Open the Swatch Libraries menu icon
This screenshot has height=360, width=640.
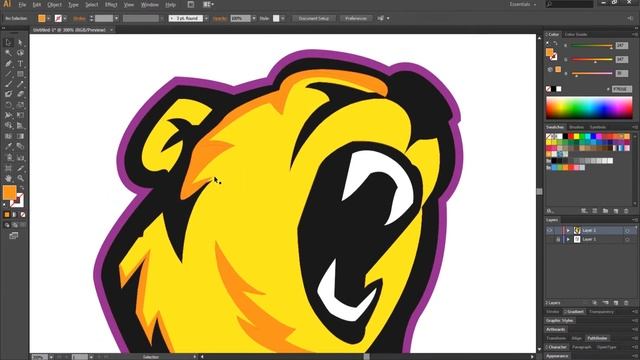pyautogui.click(x=550, y=211)
